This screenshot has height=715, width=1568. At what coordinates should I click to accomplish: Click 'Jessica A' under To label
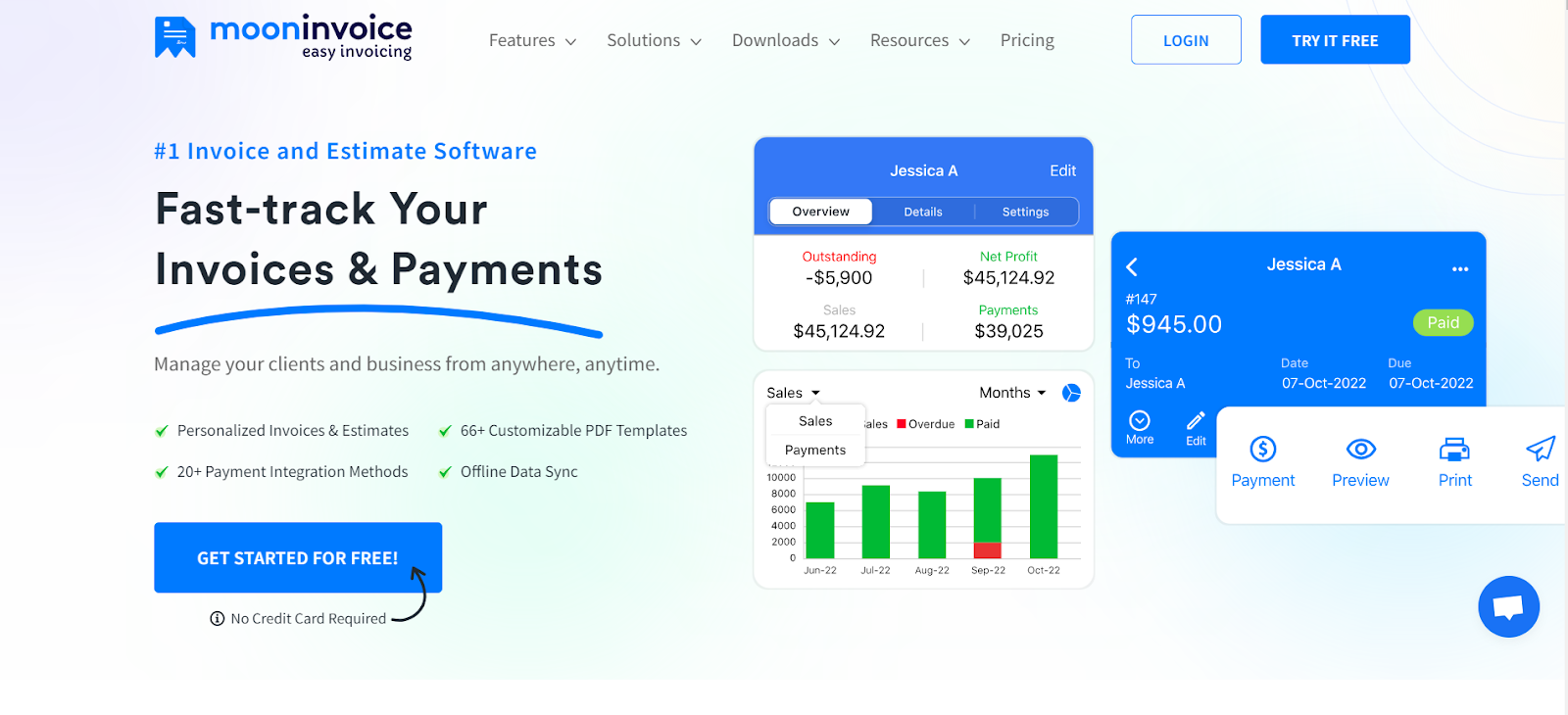(1155, 383)
